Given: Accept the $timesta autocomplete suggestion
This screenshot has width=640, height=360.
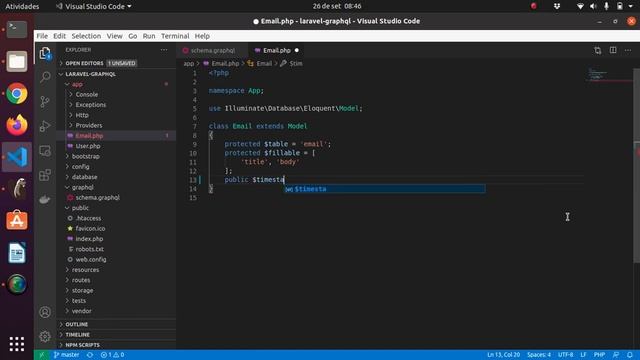Looking at the screenshot, I should [x=384, y=189].
